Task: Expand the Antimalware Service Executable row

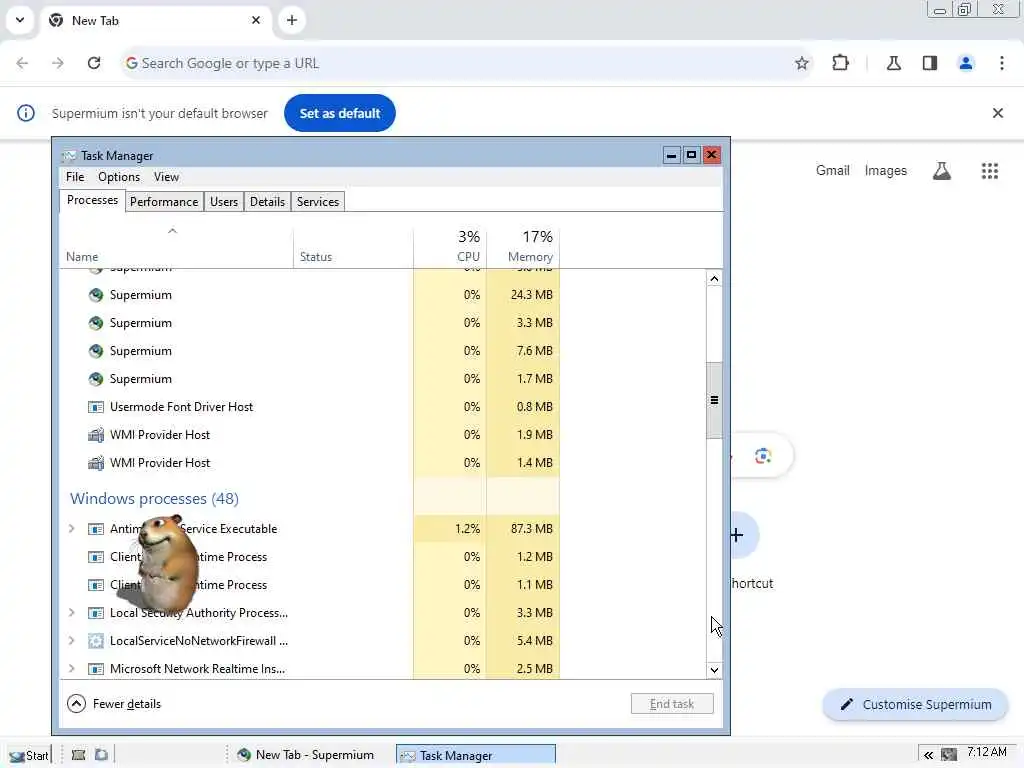Action: click(x=72, y=529)
